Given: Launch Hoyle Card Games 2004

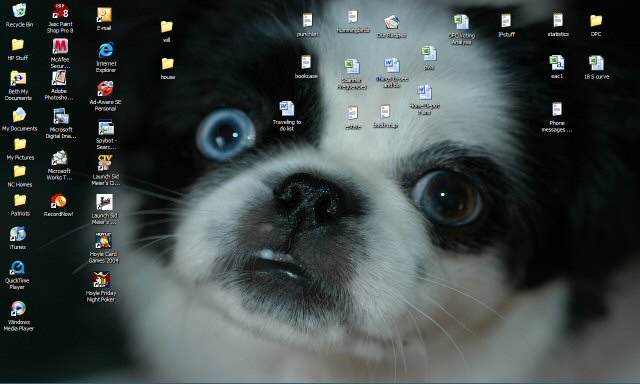Looking at the screenshot, I should [103, 241].
